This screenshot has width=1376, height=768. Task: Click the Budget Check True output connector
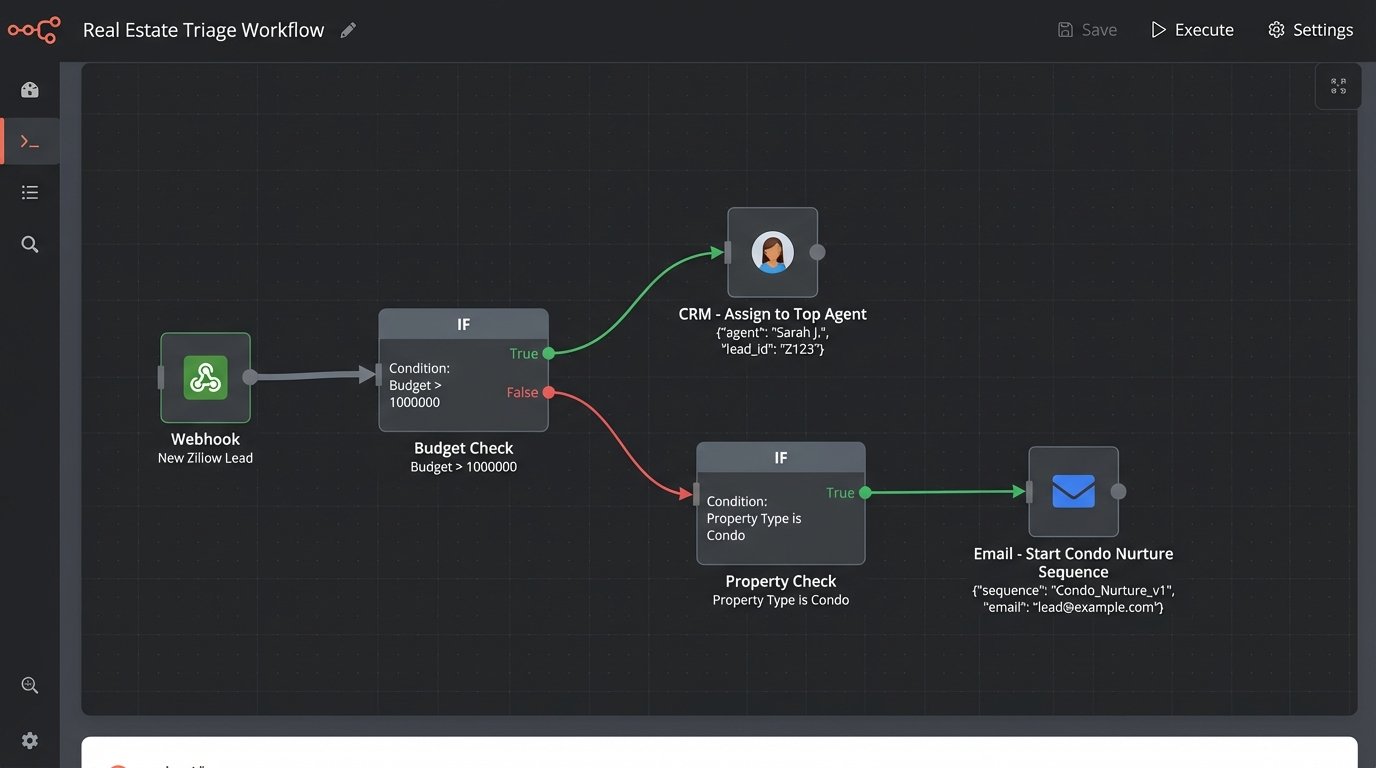(x=548, y=353)
